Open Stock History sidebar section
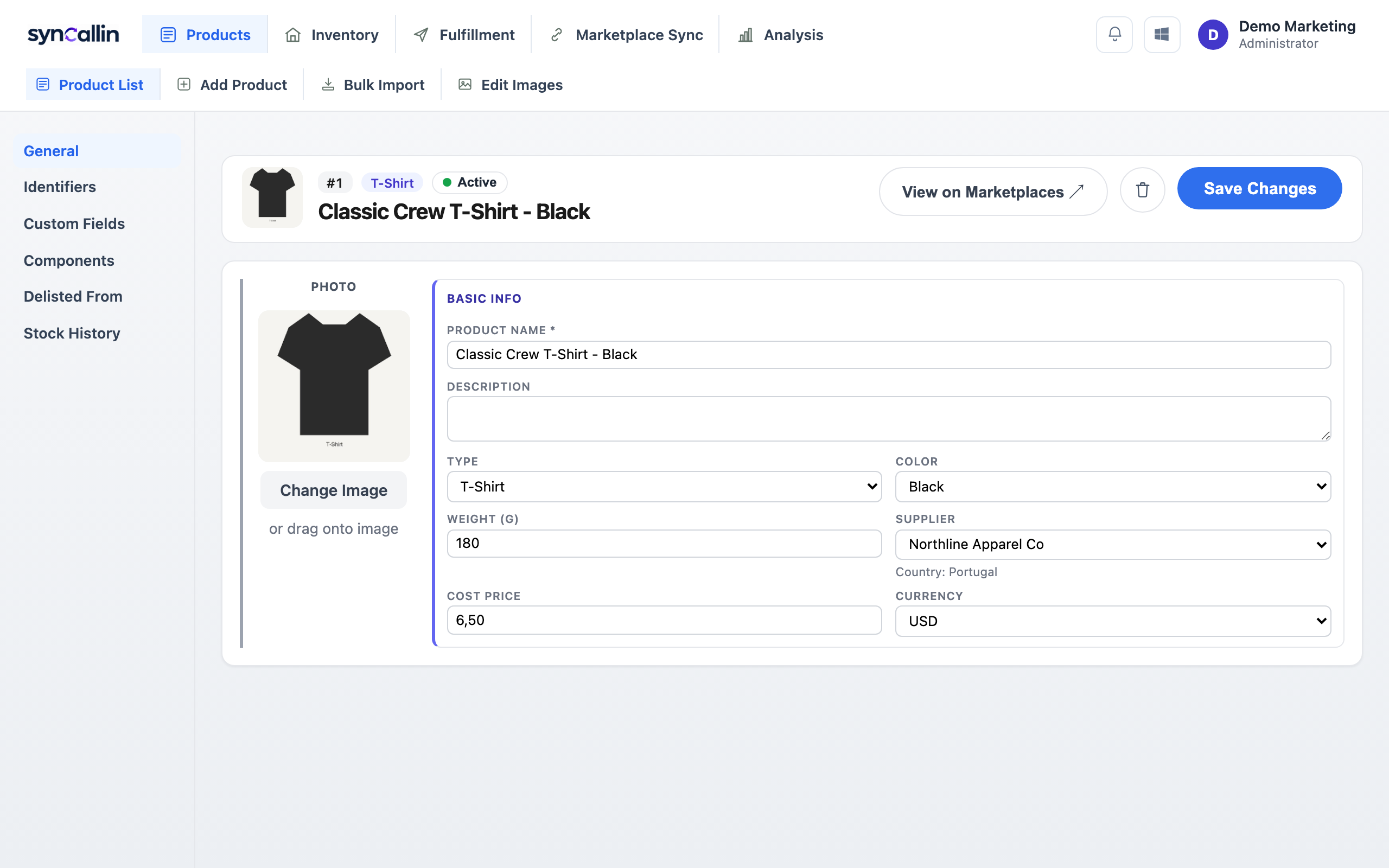1389x868 pixels. pyautogui.click(x=97, y=333)
